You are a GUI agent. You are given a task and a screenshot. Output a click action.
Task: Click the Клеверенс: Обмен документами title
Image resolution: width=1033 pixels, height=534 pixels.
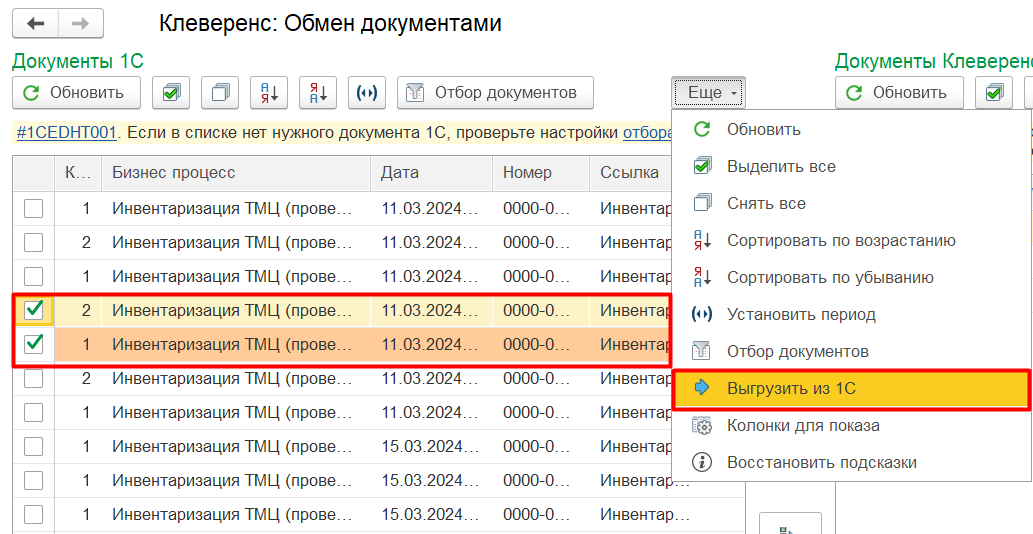point(330,24)
